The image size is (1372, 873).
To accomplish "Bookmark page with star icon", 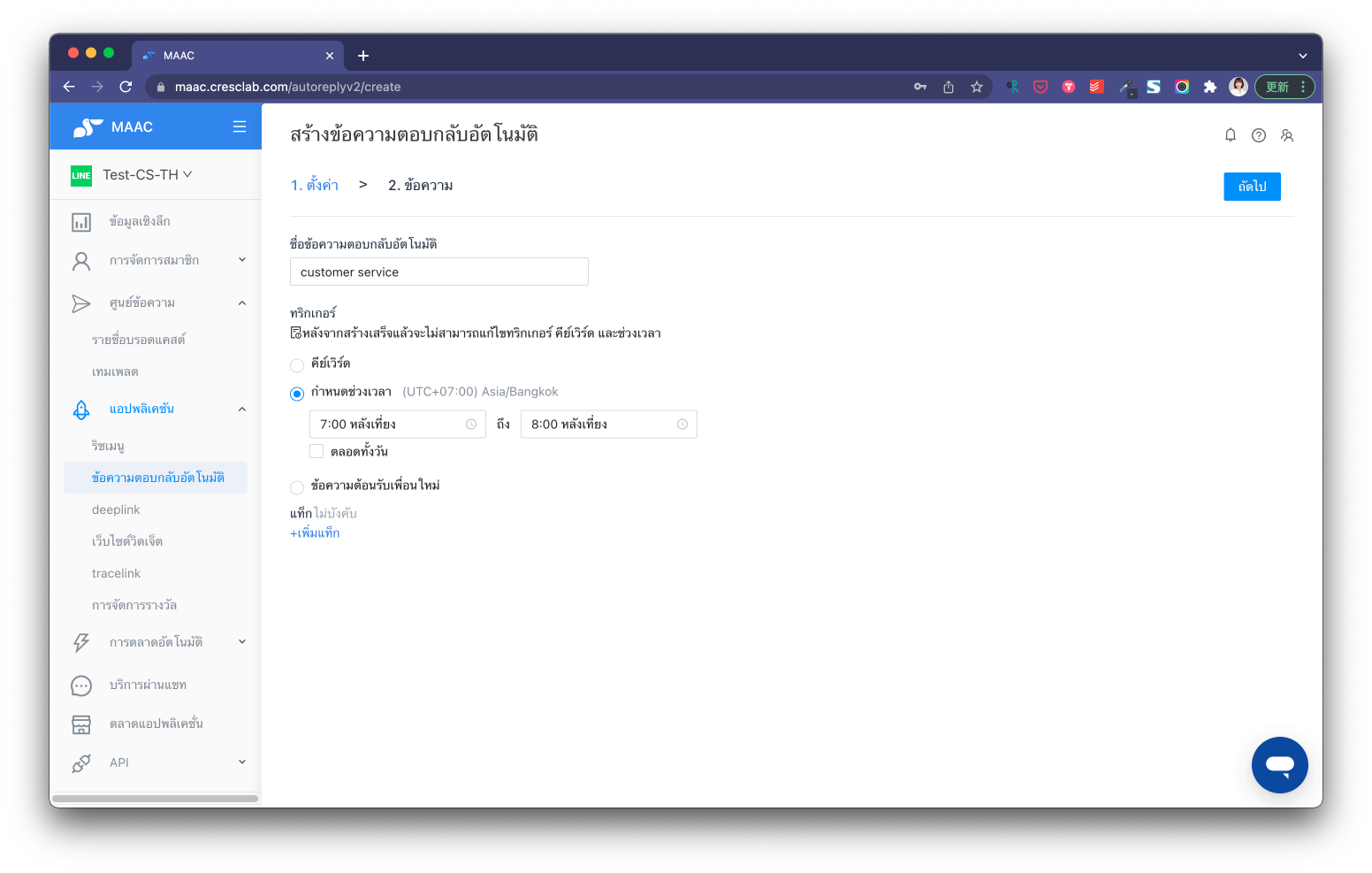I will (977, 87).
